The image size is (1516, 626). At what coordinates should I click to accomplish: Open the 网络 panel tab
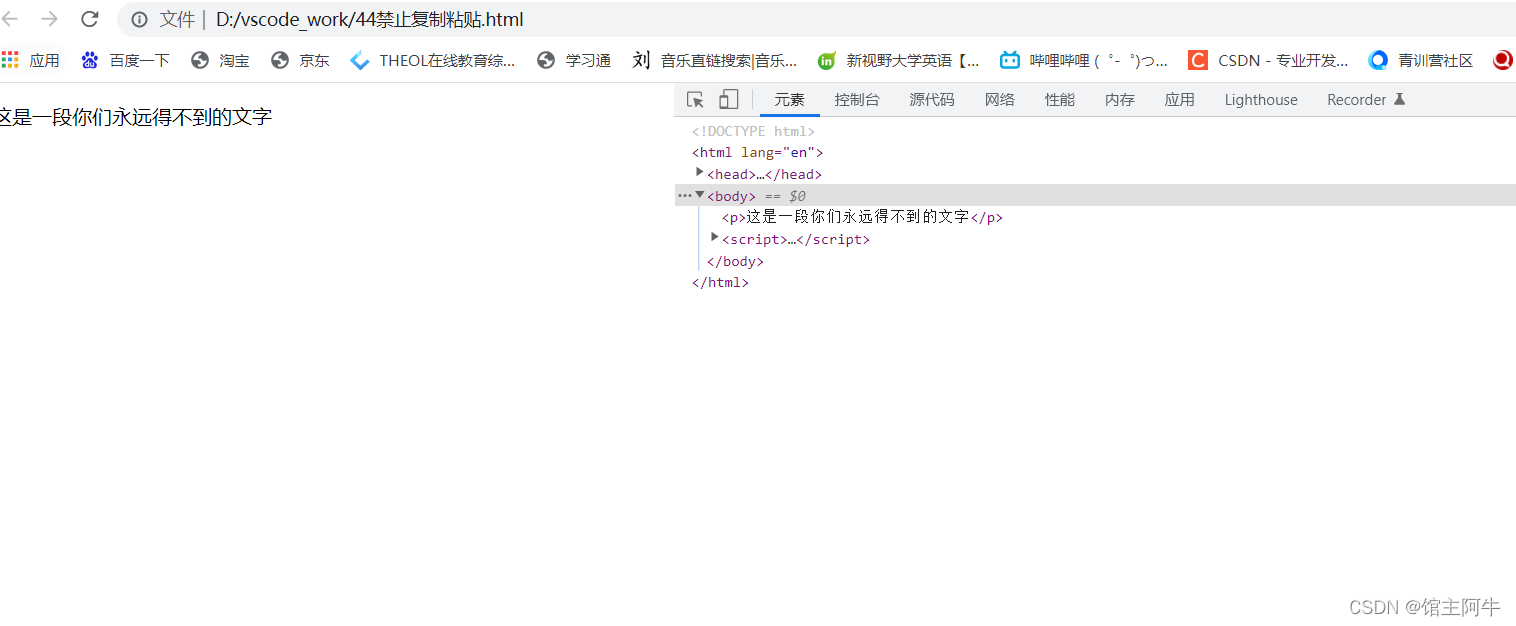coord(999,99)
